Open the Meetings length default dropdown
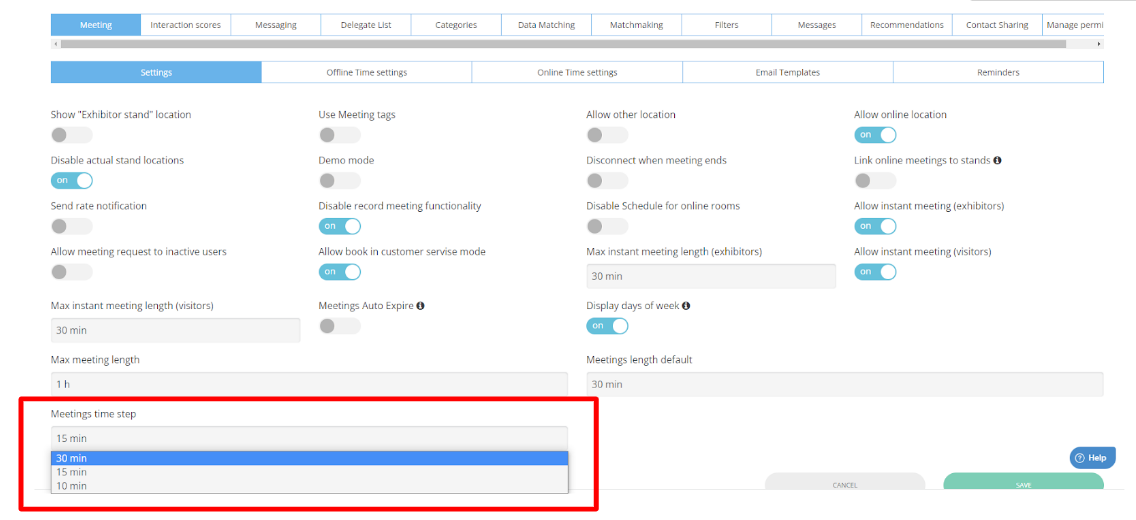 tap(845, 384)
